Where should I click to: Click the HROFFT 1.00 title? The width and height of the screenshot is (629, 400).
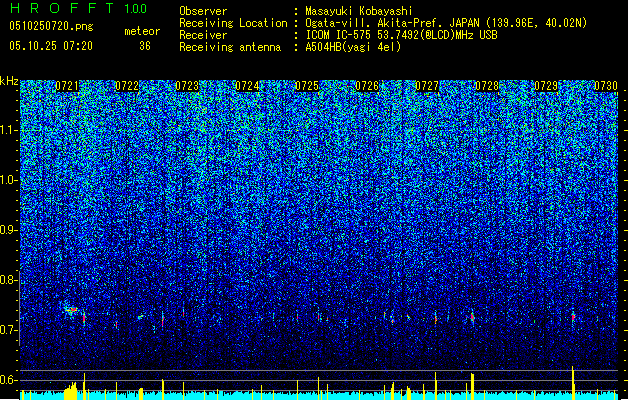(79, 8)
